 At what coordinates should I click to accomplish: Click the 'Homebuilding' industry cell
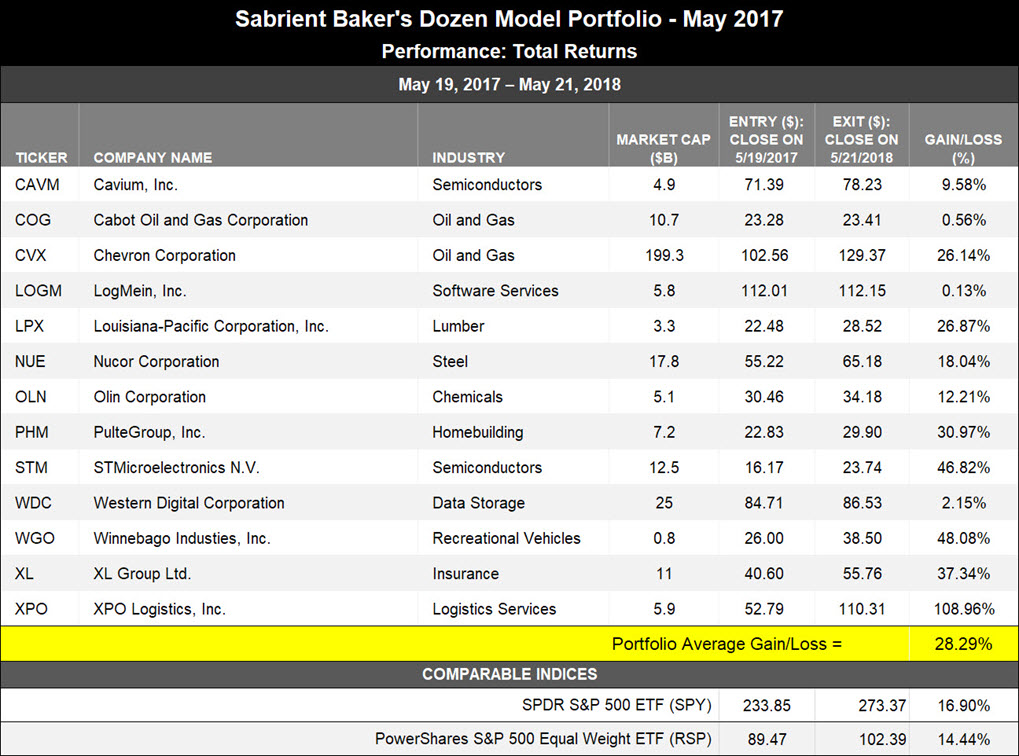(478, 432)
